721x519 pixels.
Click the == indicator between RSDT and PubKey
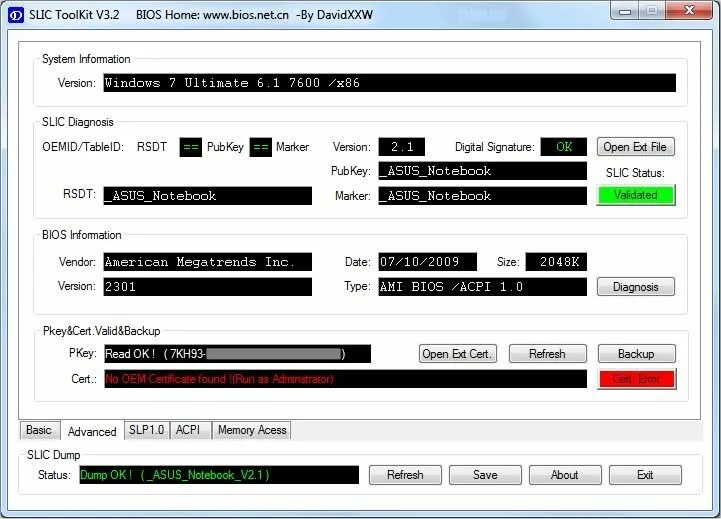pyautogui.click(x=190, y=148)
